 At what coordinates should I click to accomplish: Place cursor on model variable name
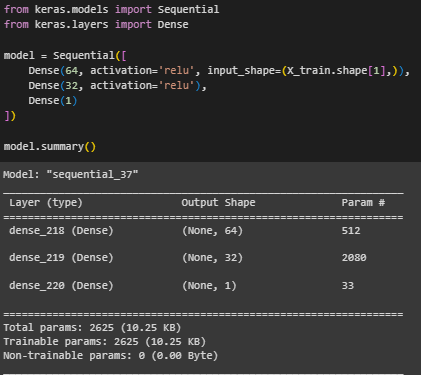click(x=19, y=55)
